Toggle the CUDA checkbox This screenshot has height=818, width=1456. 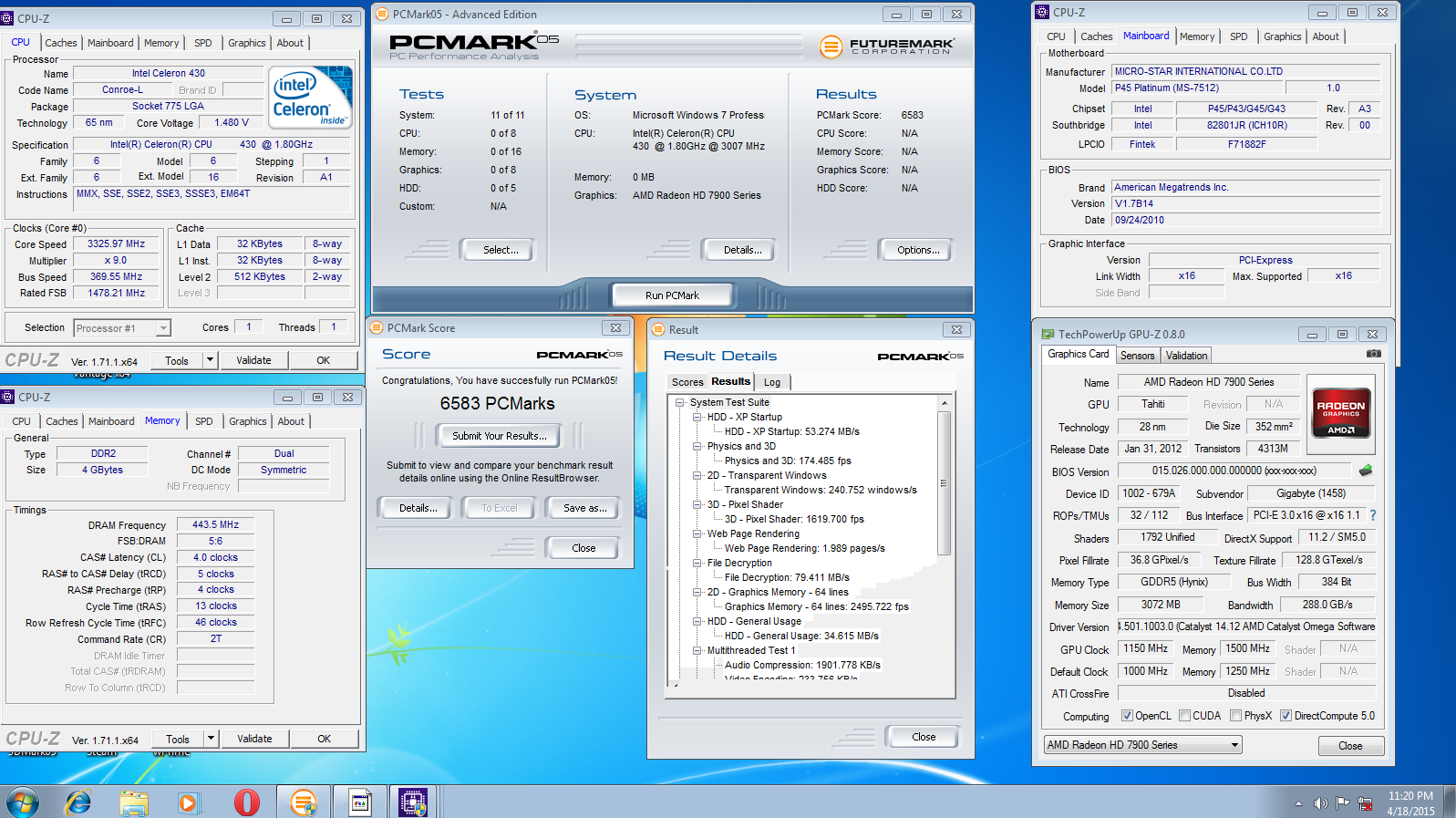pos(1184,716)
